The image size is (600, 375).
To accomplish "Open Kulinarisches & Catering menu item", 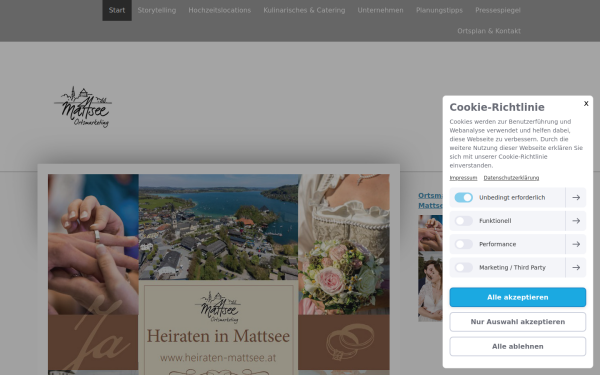I will [304, 10].
